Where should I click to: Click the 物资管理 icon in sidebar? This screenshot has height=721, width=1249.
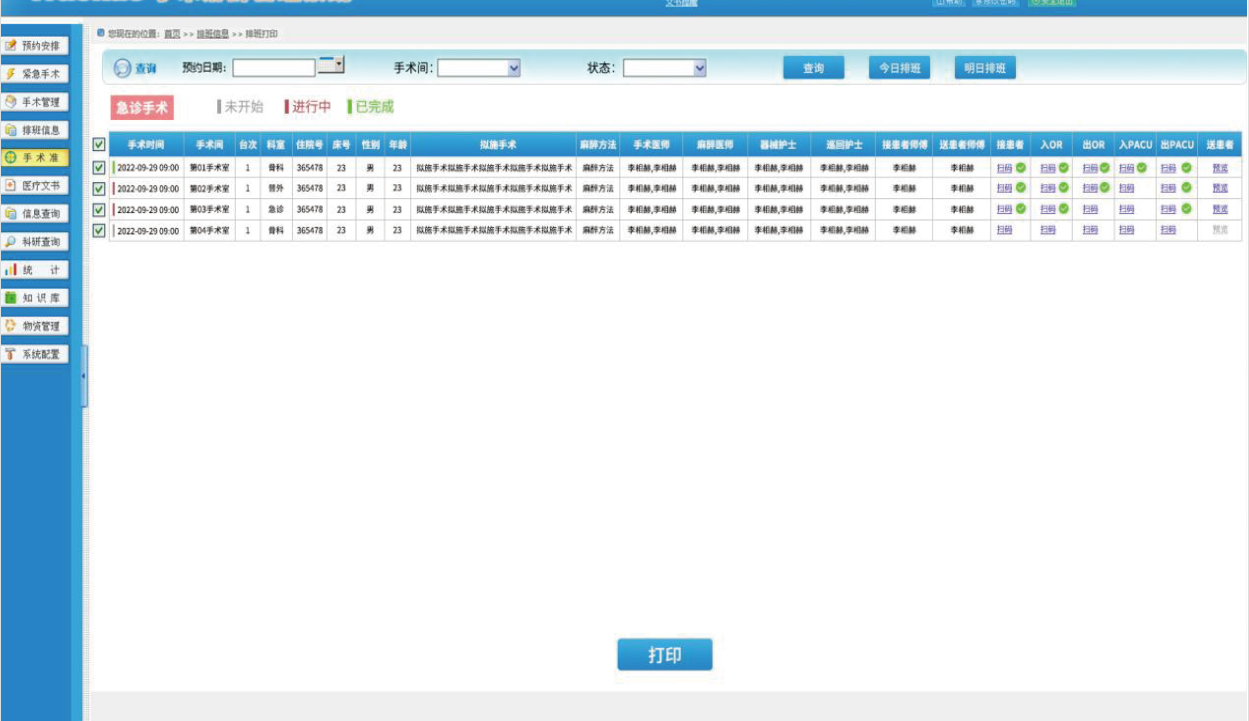tap(11, 326)
